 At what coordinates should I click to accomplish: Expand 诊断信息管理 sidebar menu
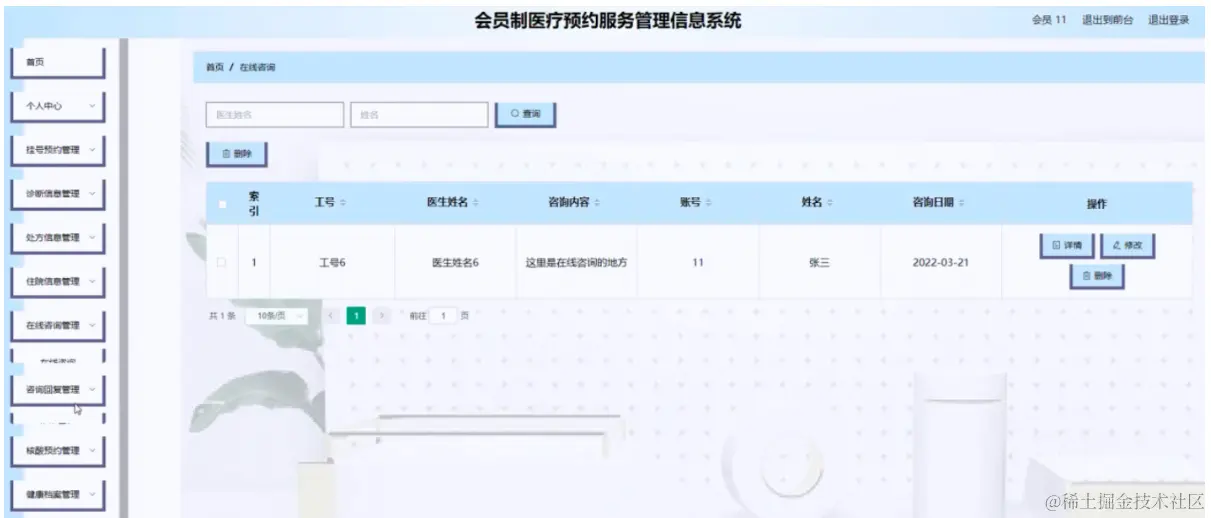point(58,194)
